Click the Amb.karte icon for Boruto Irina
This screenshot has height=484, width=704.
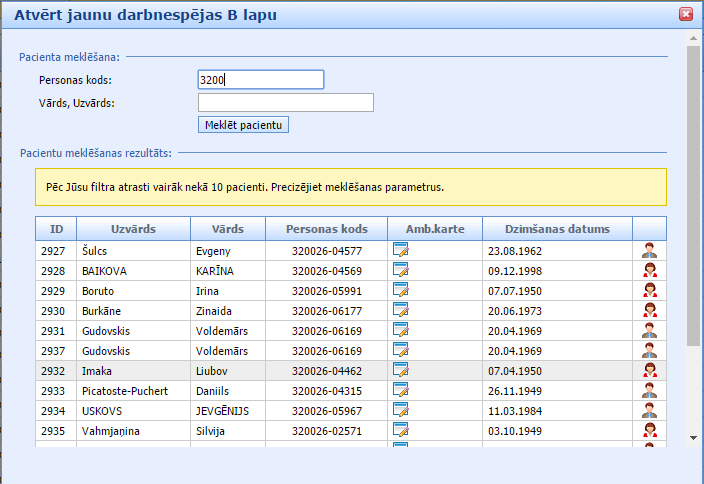pos(400,290)
